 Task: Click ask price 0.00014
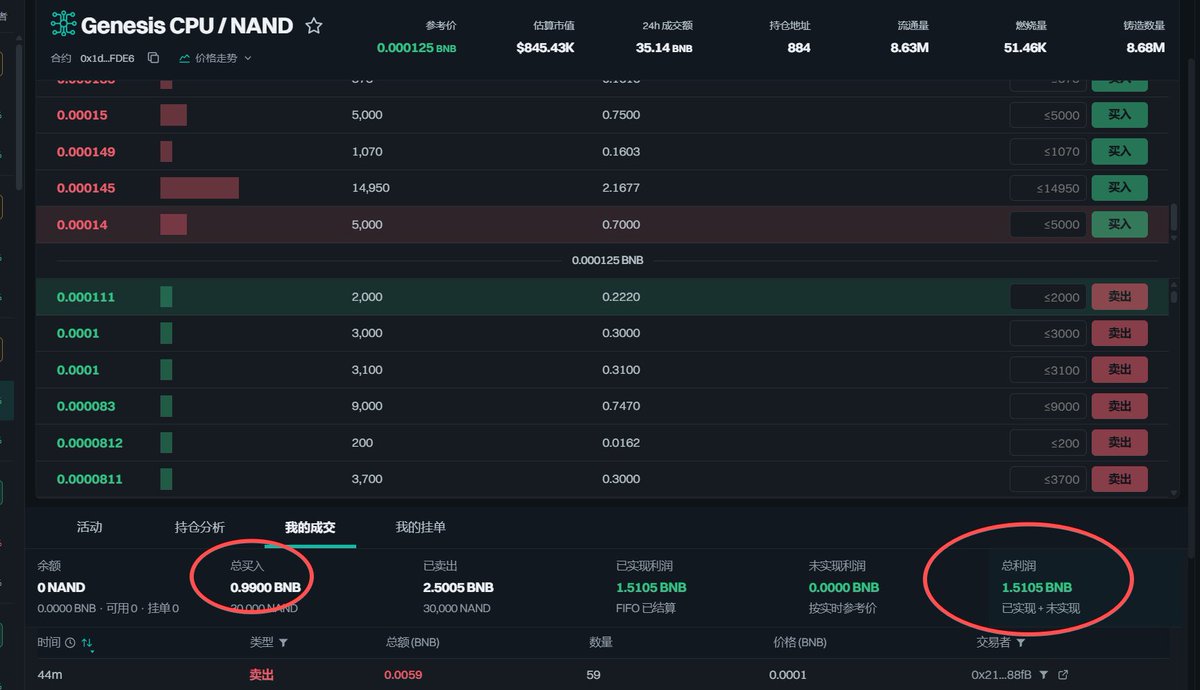[x=82, y=225]
